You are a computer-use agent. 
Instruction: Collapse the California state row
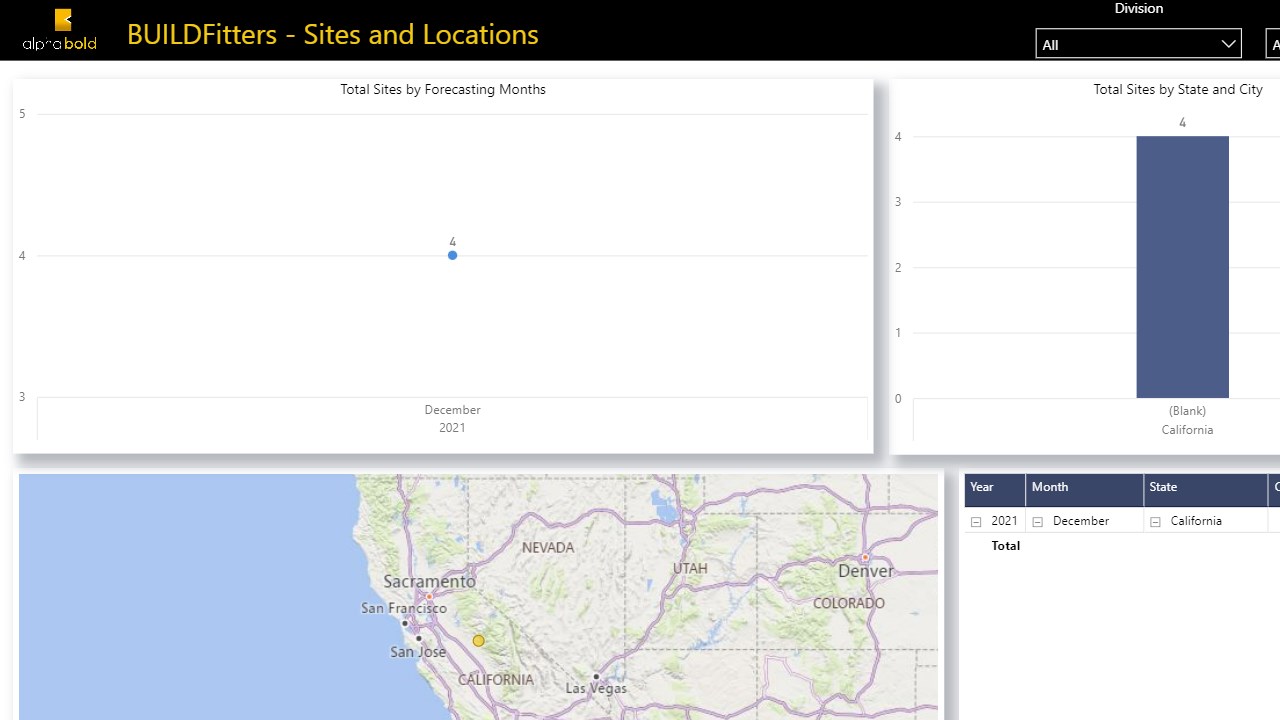[x=1155, y=522]
